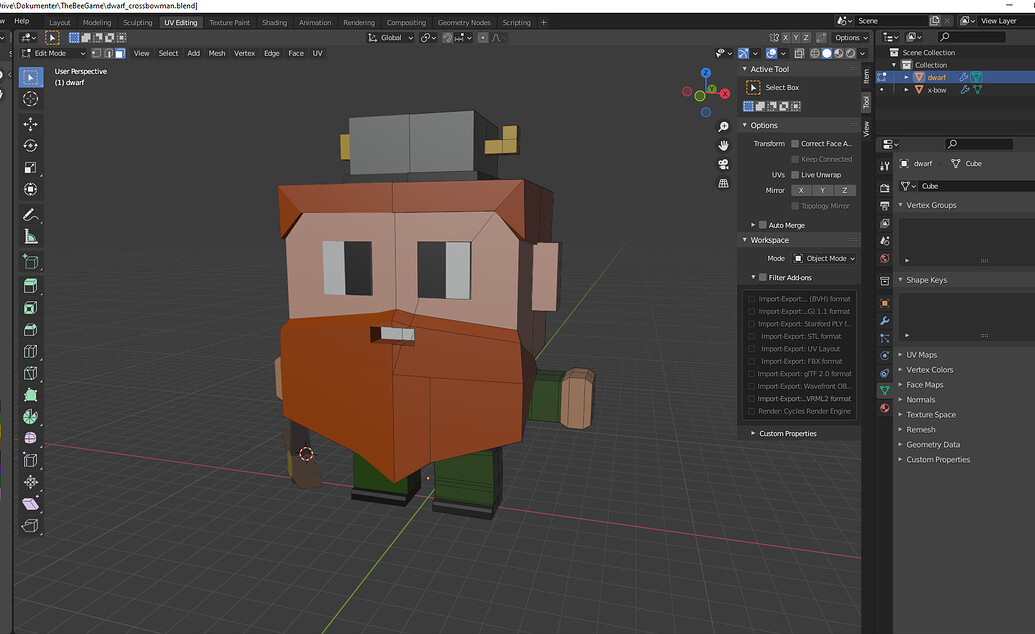Select the Annotate pencil tool
The width and height of the screenshot is (1035, 634).
click(30, 215)
